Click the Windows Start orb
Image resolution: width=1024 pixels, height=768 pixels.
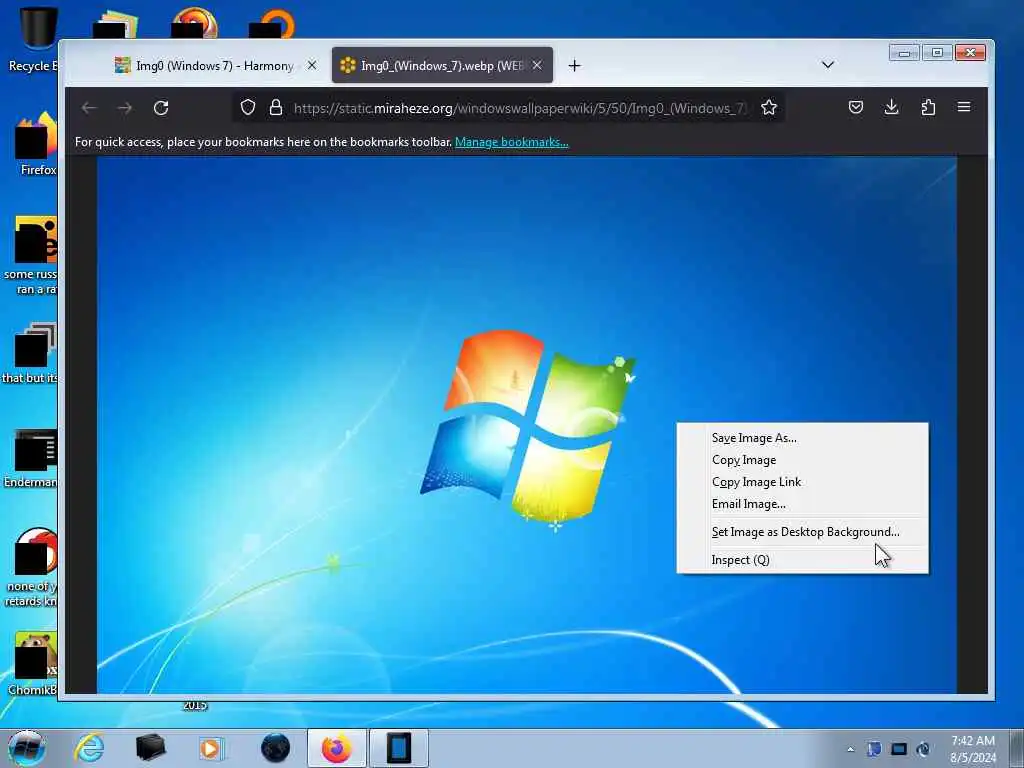pos(26,748)
